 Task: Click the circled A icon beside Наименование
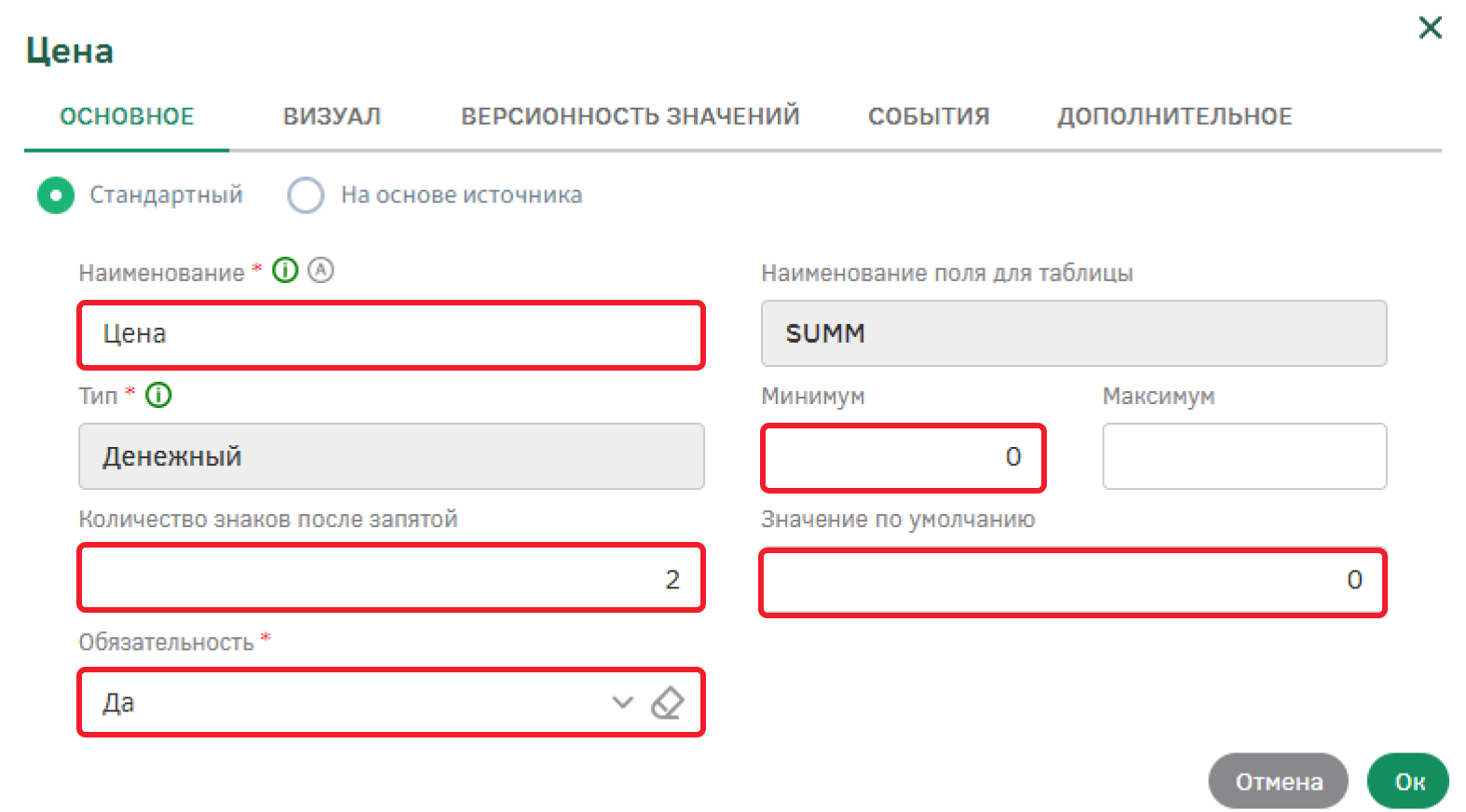(320, 270)
